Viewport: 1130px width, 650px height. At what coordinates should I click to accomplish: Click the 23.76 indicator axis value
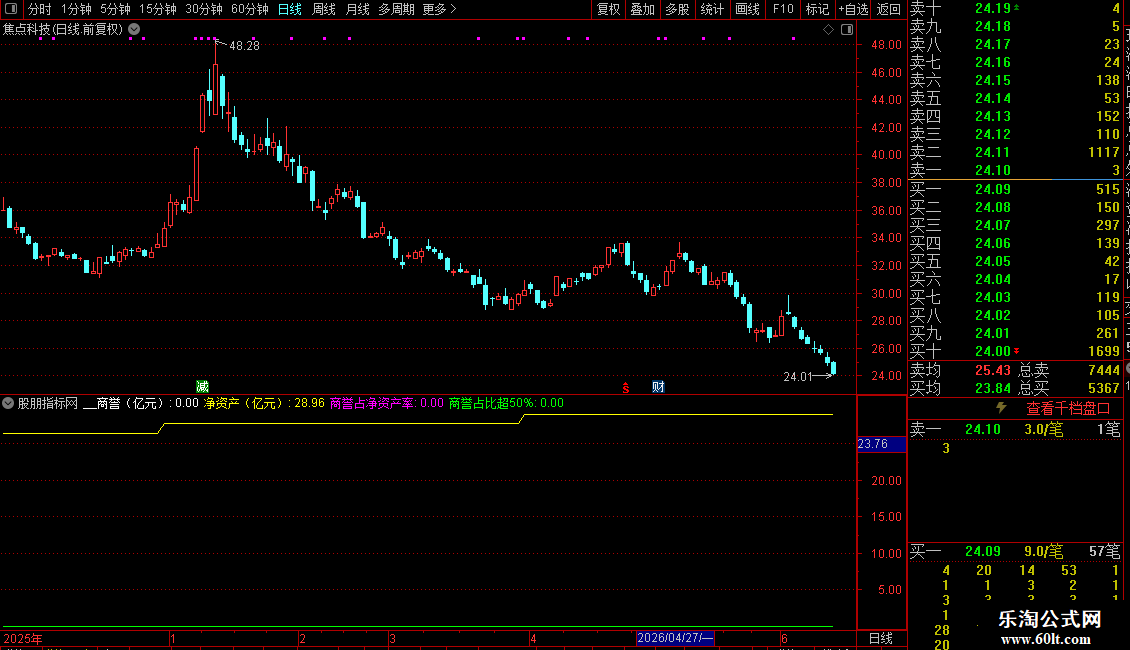881,444
